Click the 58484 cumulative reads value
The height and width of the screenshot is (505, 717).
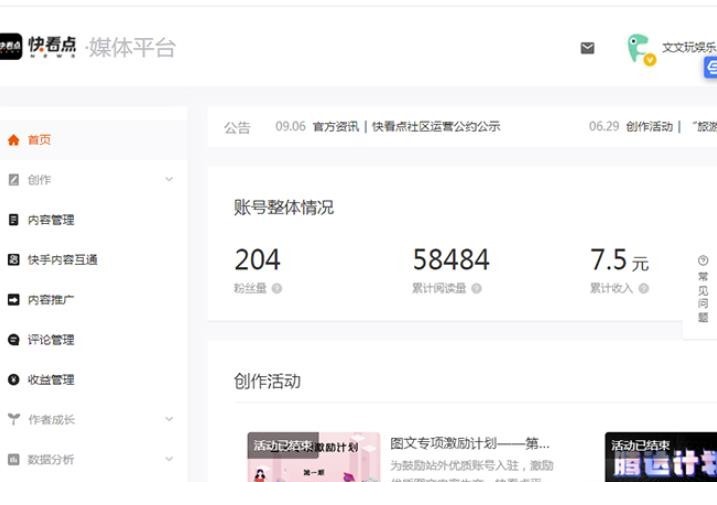451,259
